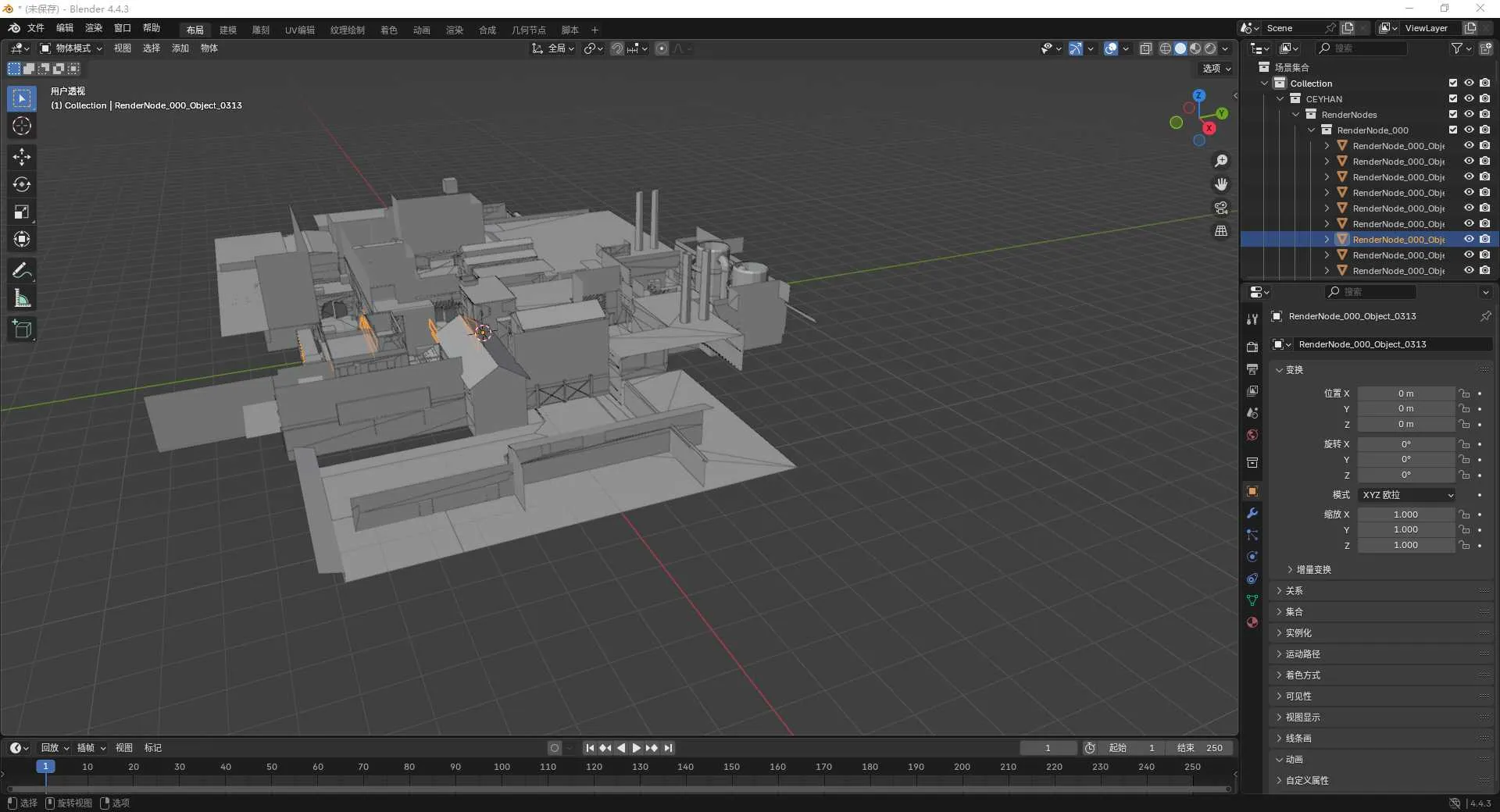
Task: Select the Move tool in the toolbar
Action: pyautogui.click(x=22, y=157)
